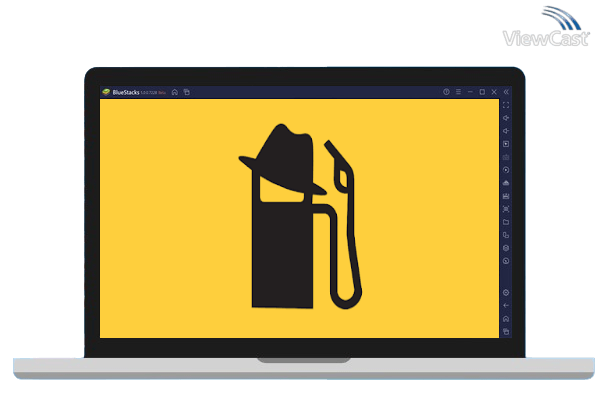
Task: Click the BlueStacks logo in title bar
Action: [106, 92]
